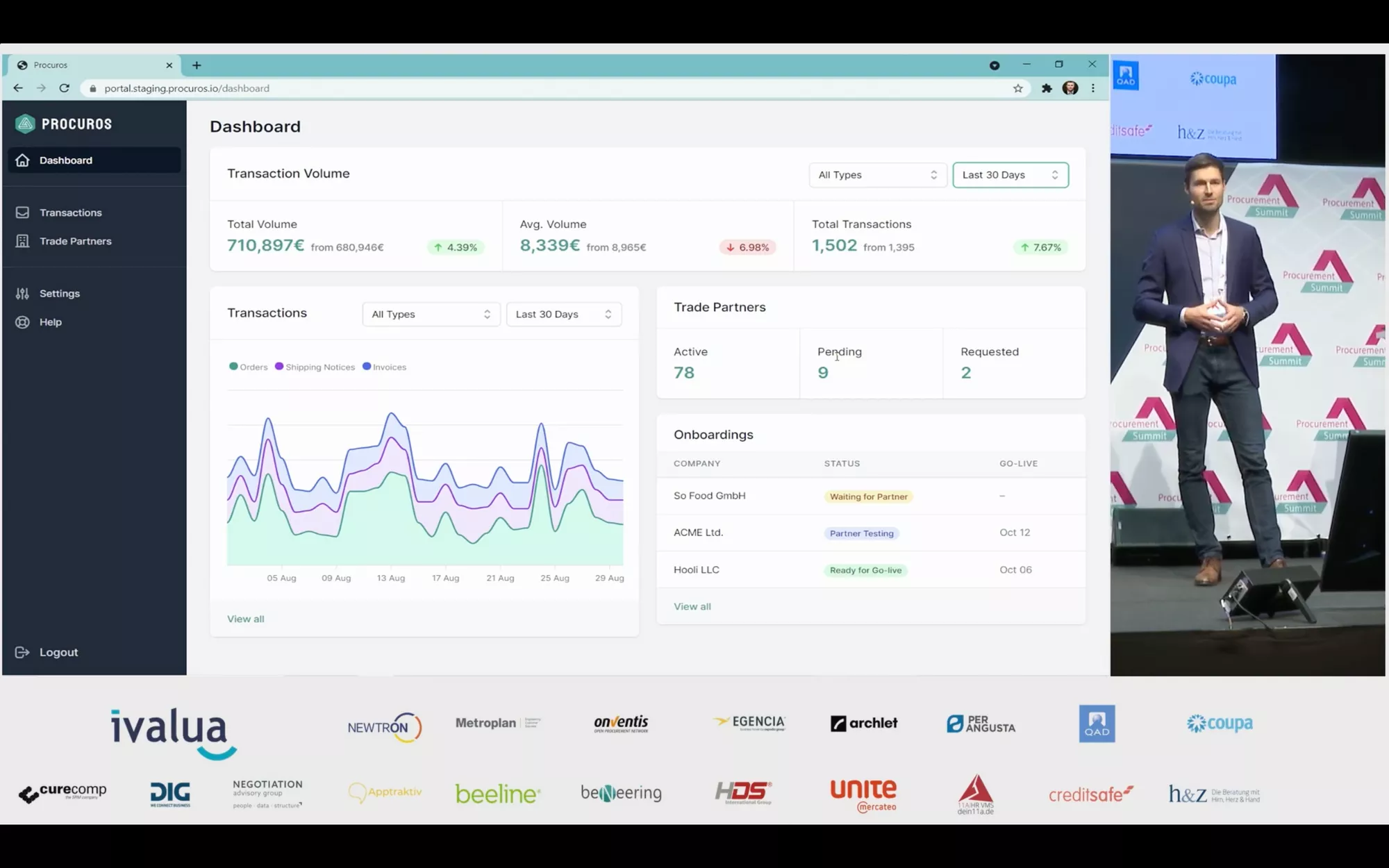This screenshot has height=868, width=1389.
Task: Toggle Orders series in chart legend
Action: click(x=249, y=367)
